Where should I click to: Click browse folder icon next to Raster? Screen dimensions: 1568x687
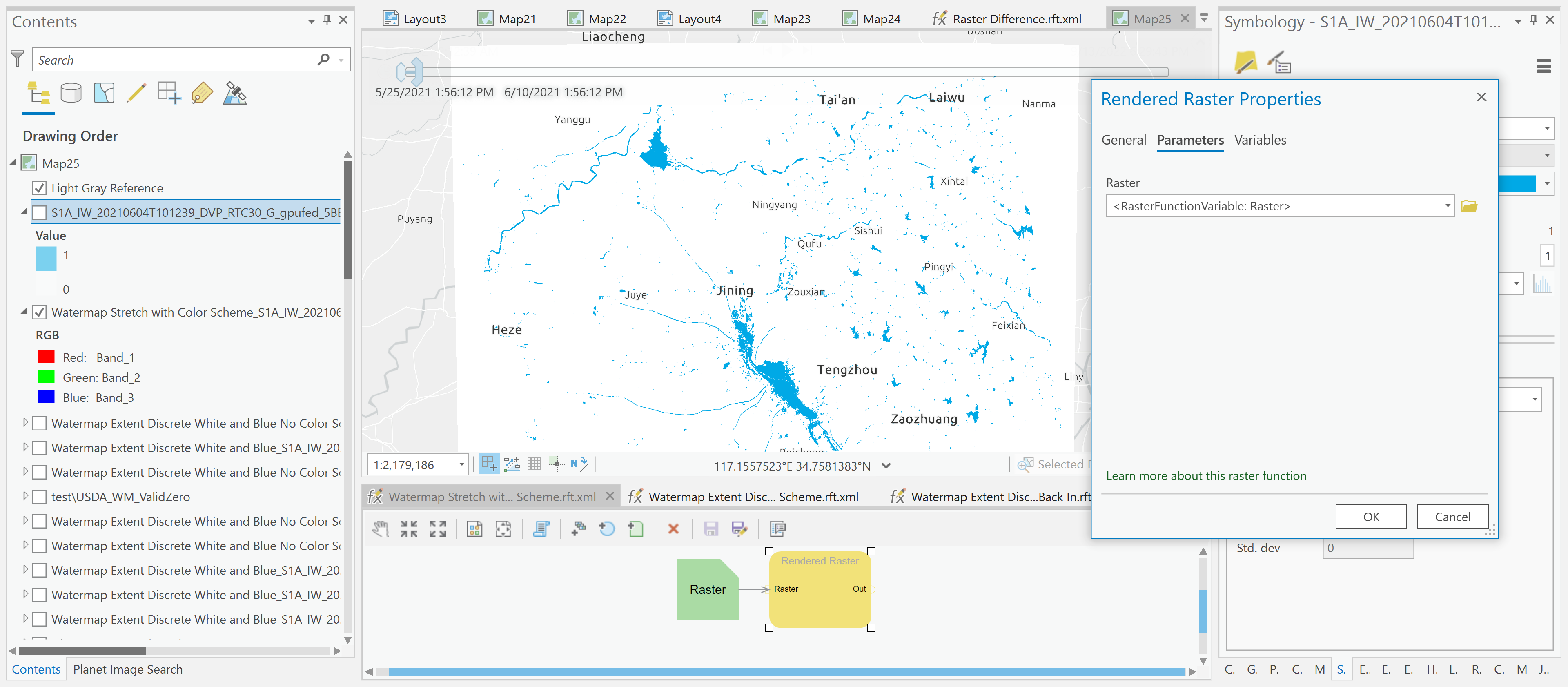point(1469,206)
